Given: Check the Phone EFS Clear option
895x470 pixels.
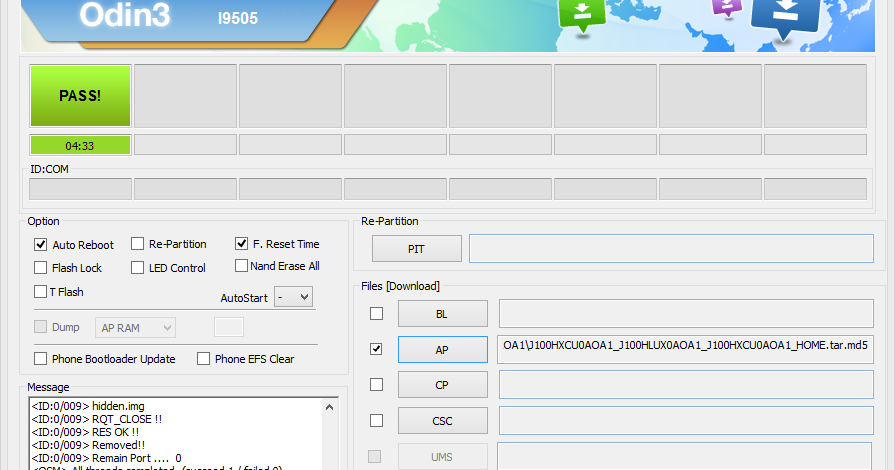Looking at the screenshot, I should click(203, 359).
